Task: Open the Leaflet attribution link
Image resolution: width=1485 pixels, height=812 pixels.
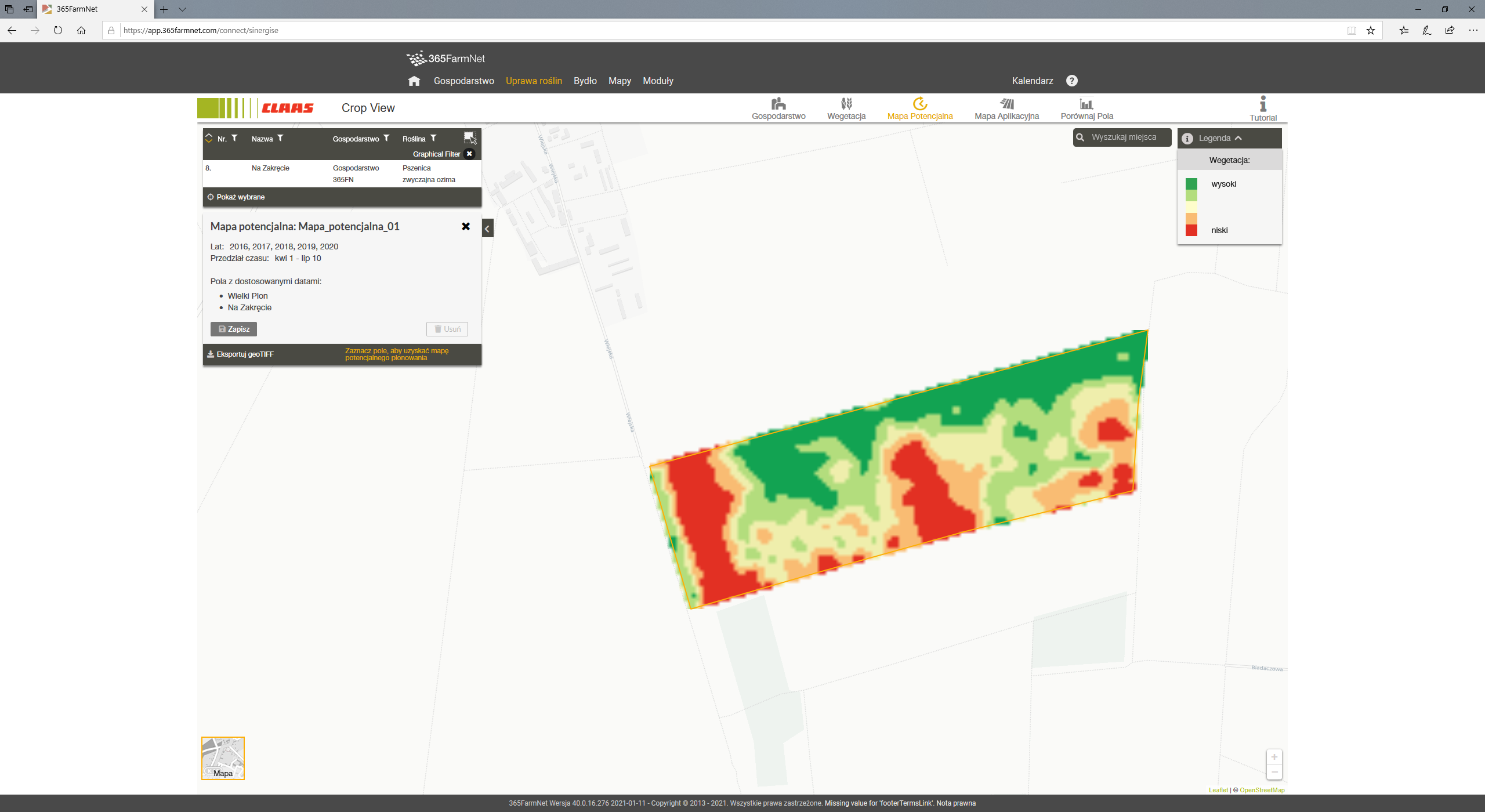Action: pyautogui.click(x=1218, y=790)
